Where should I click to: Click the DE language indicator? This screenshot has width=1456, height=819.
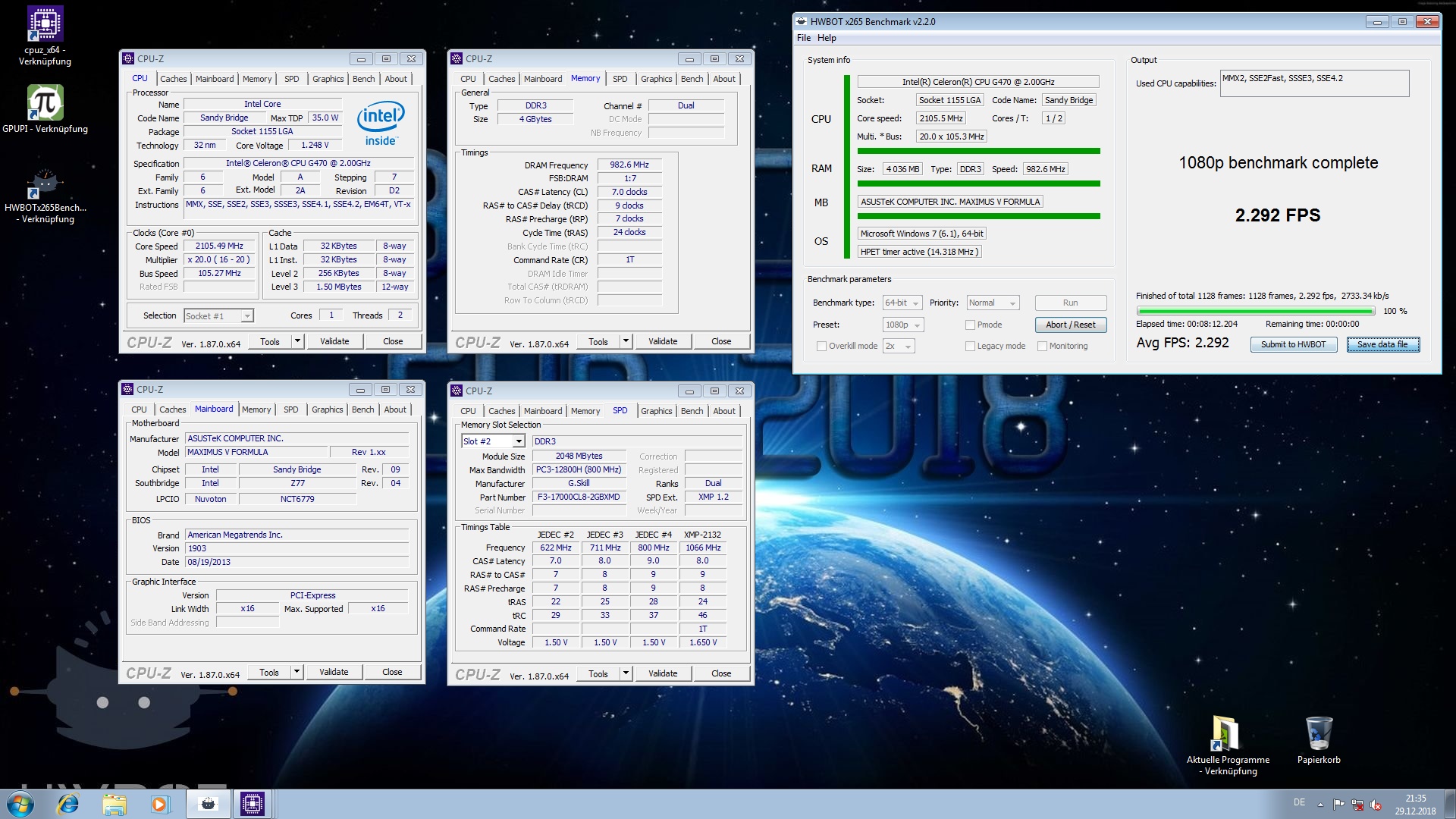click(1299, 802)
